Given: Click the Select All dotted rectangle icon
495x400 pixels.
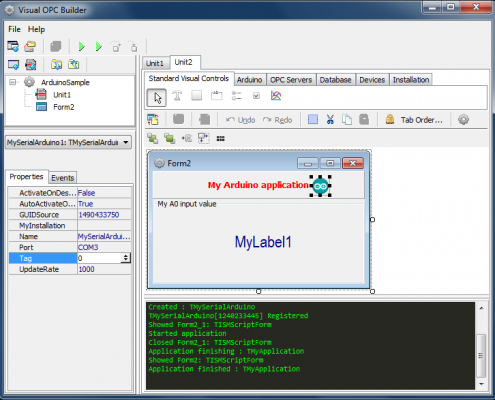Looking at the screenshot, I should (x=313, y=119).
